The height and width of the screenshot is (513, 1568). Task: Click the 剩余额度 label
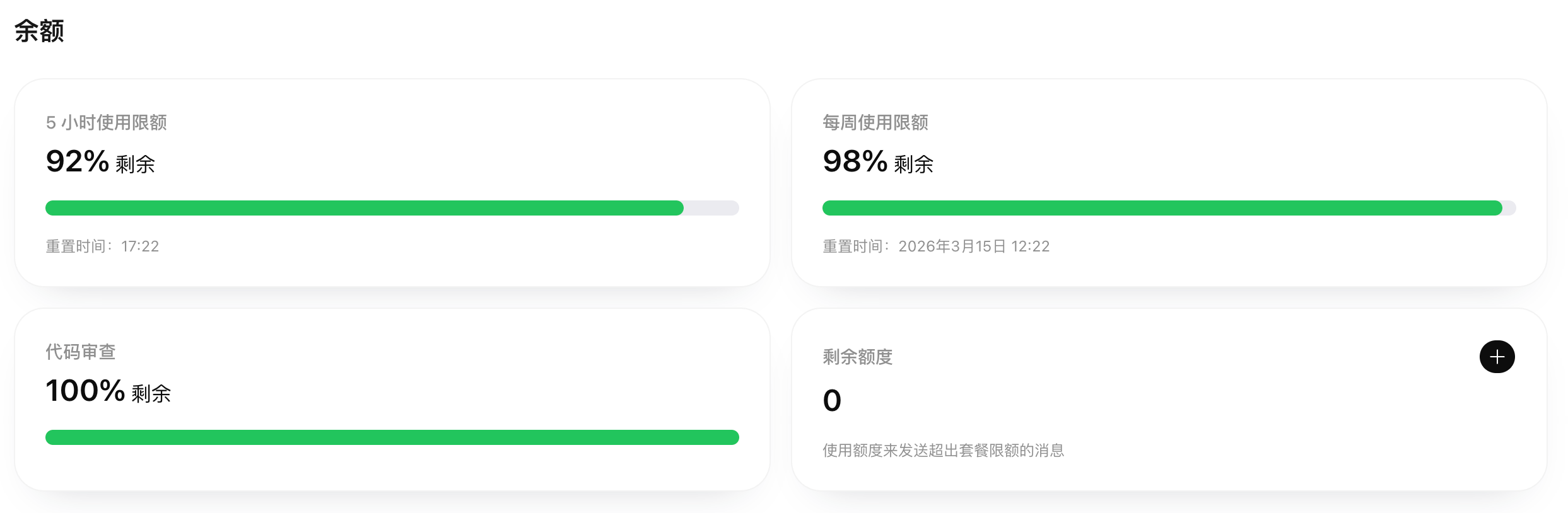pyautogui.click(x=858, y=357)
